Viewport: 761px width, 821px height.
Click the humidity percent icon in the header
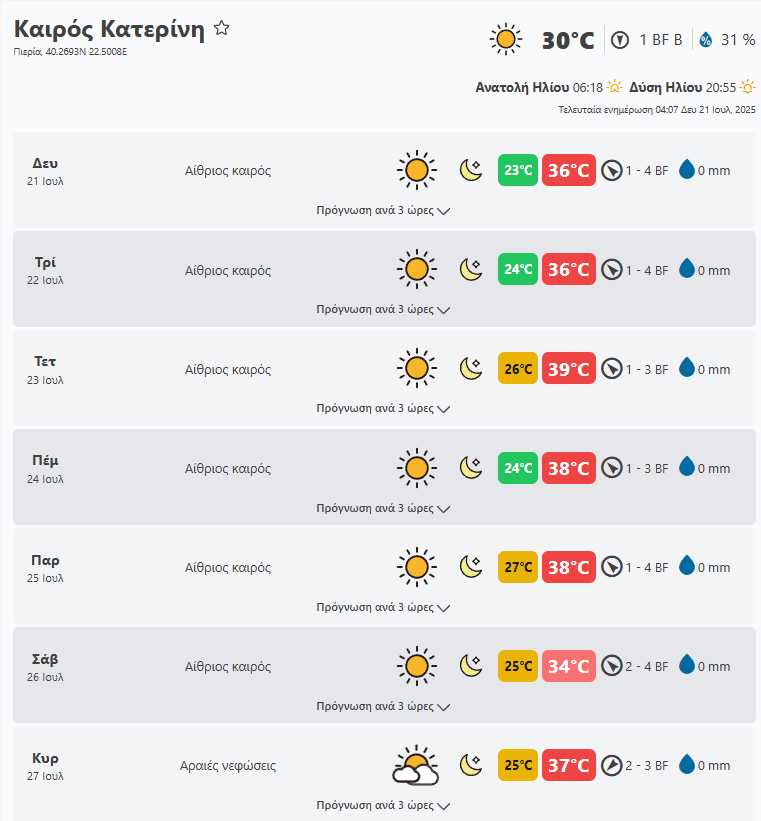point(706,40)
